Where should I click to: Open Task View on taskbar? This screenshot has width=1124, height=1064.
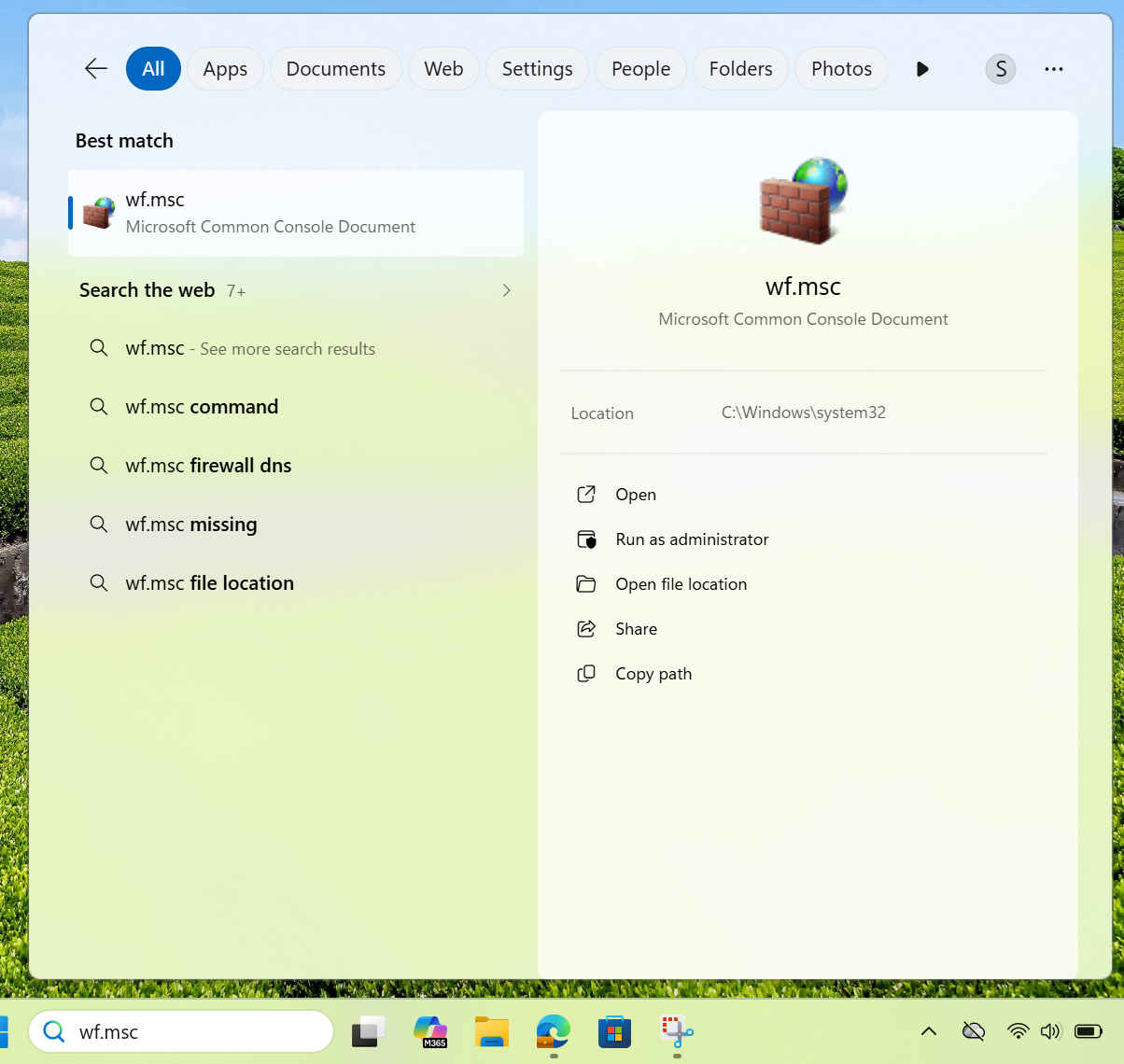pyautogui.click(x=369, y=1031)
